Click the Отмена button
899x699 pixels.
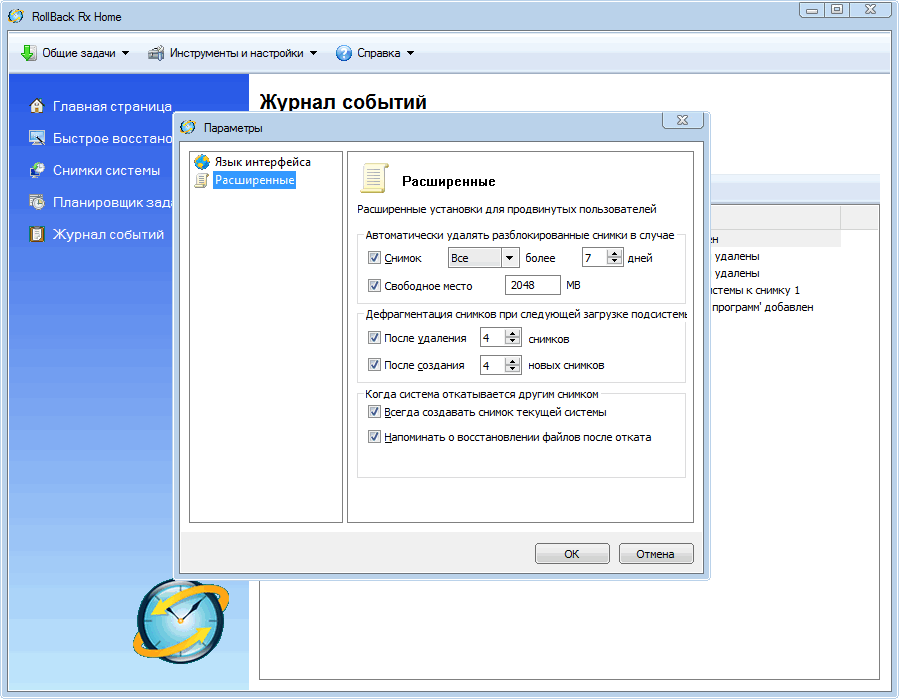click(x=656, y=553)
